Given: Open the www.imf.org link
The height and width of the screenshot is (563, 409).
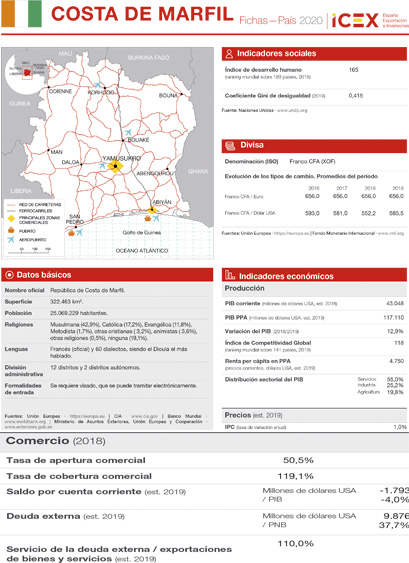Looking at the screenshot, I should point(391,233).
